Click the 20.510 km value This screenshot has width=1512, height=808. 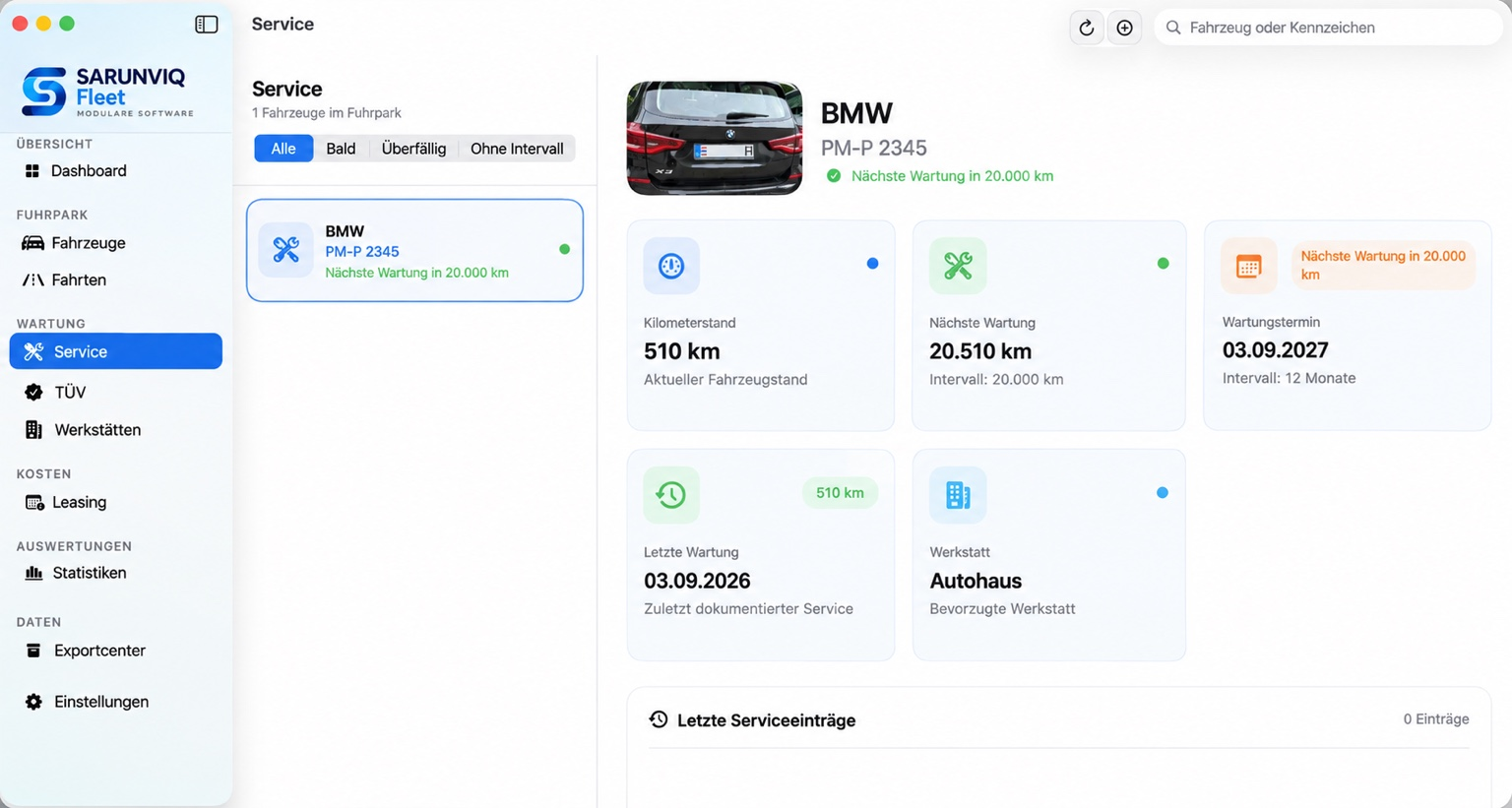coord(980,351)
